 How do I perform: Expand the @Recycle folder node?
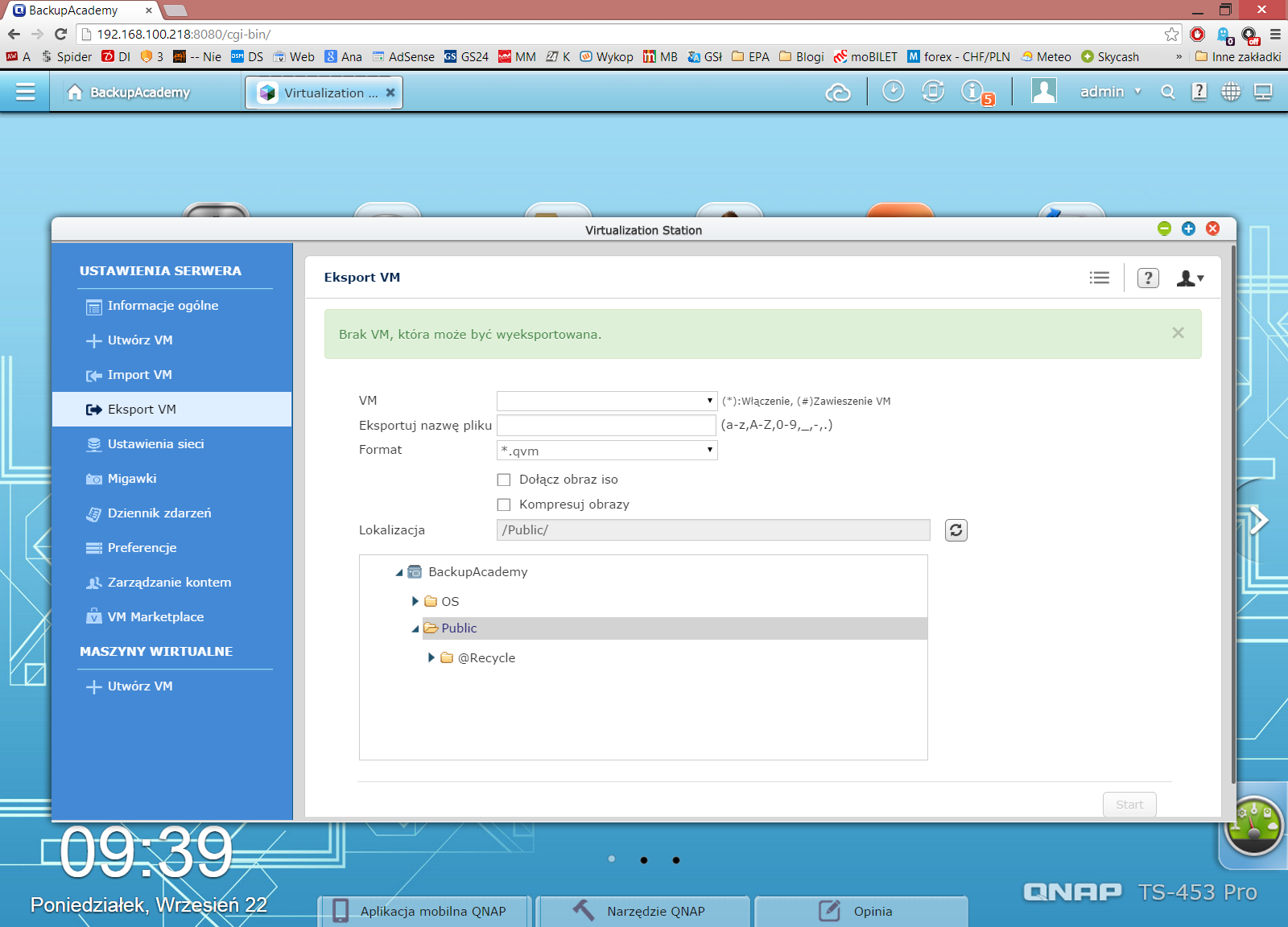tap(431, 657)
